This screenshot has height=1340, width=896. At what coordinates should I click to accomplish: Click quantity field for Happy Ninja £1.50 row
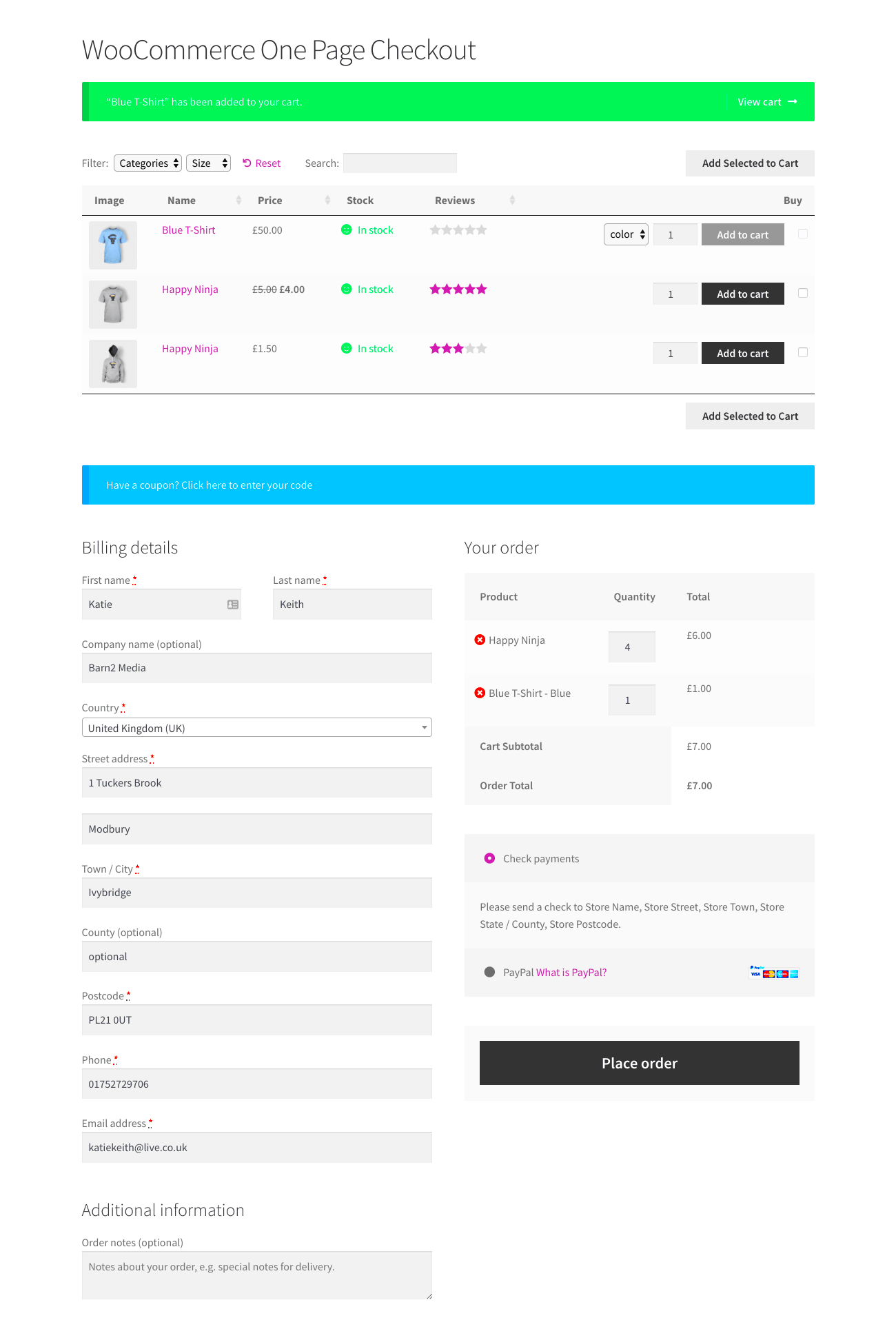tap(675, 354)
